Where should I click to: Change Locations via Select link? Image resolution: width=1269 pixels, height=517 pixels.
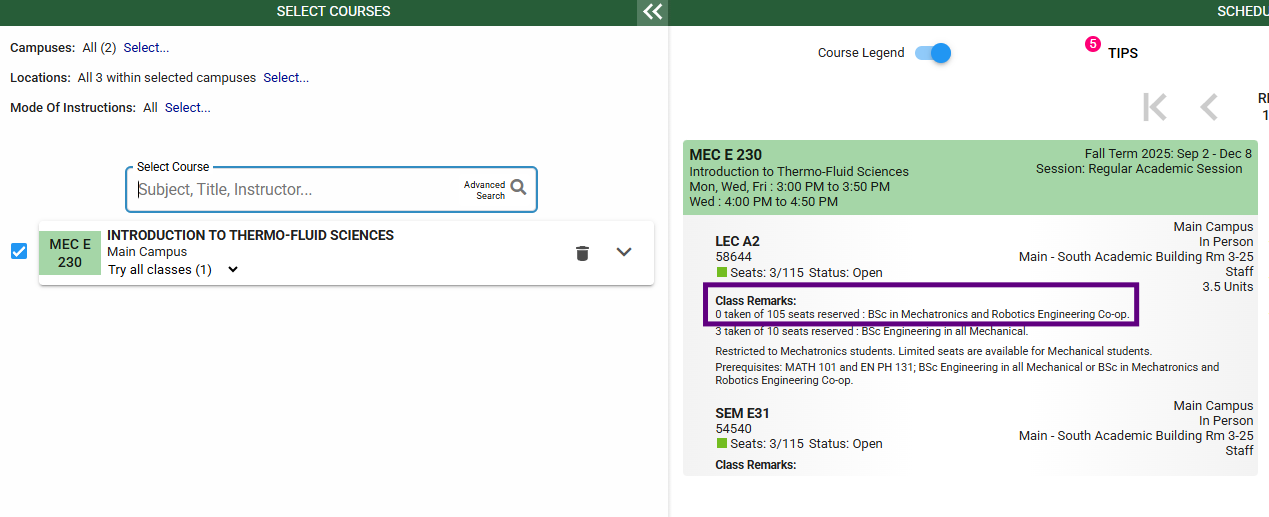[x=286, y=78]
